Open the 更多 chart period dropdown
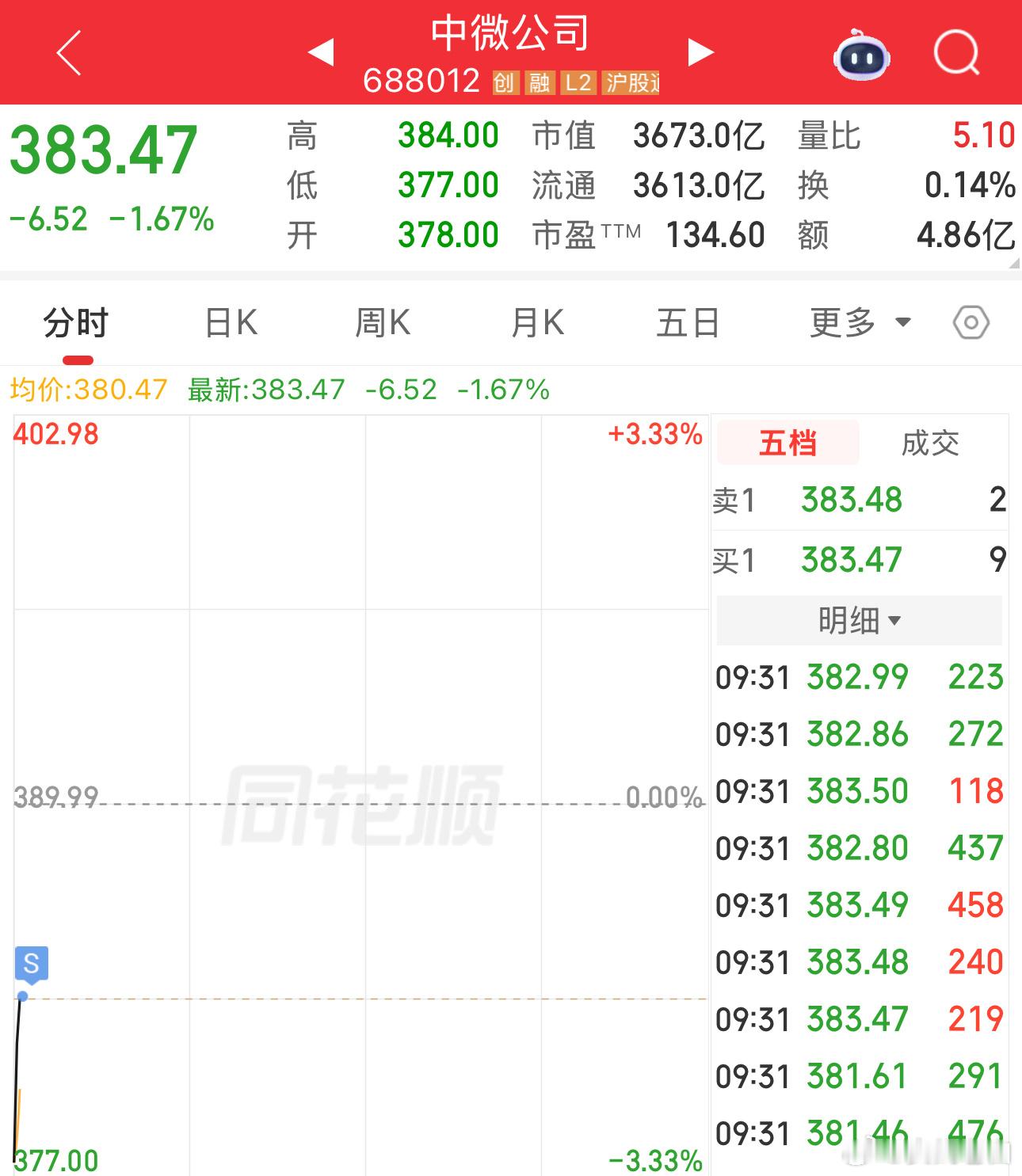The height and width of the screenshot is (1176, 1022). coord(860,323)
